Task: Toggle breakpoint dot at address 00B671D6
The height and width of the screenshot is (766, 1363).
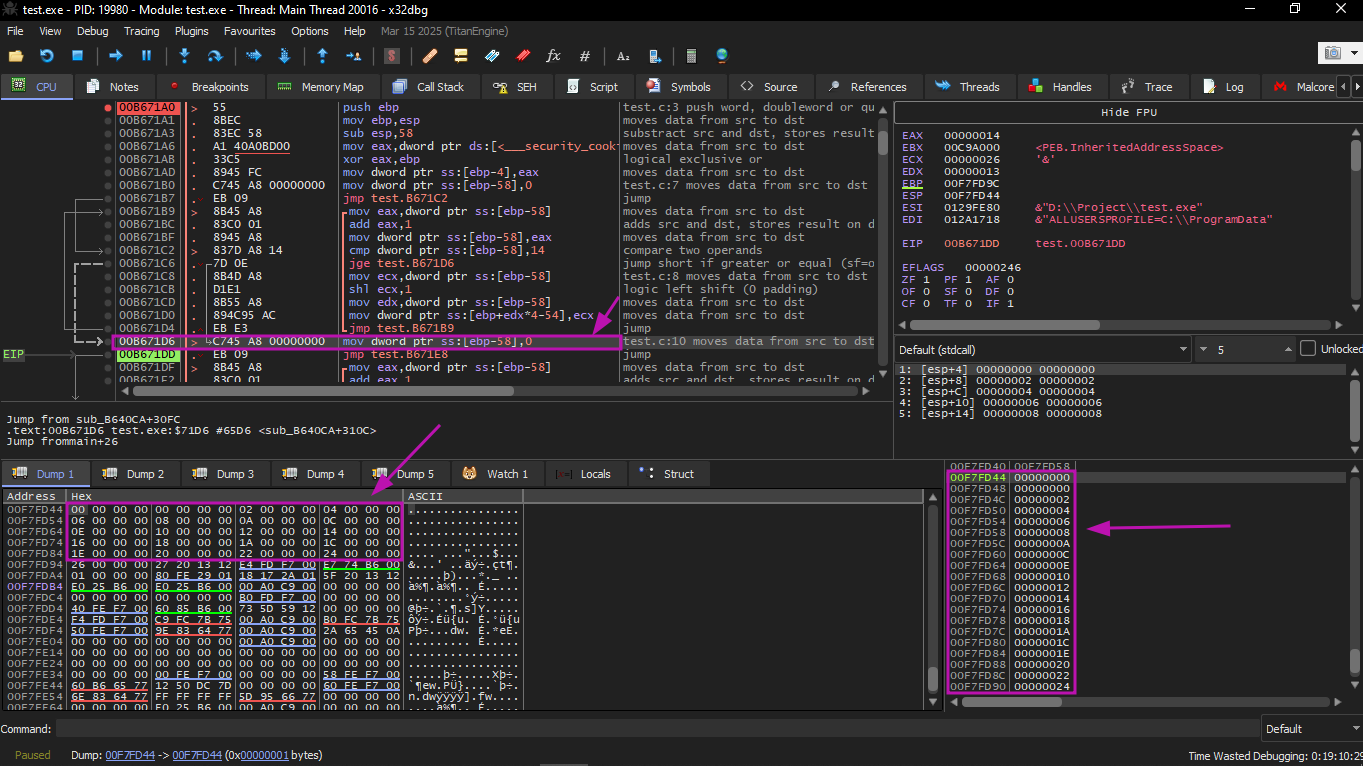Action: pos(107,341)
